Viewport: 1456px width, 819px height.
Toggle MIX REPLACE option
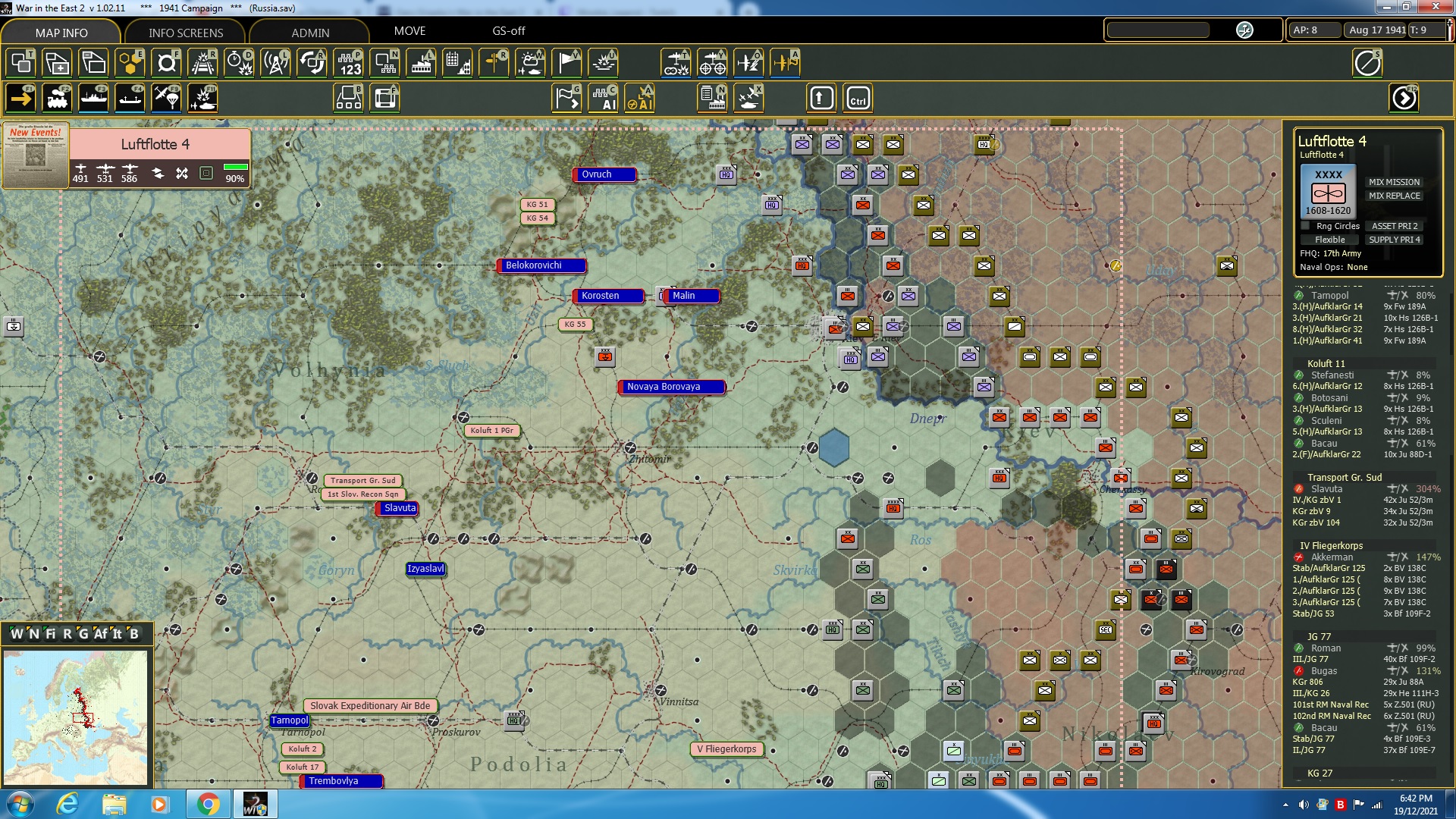click(1395, 196)
